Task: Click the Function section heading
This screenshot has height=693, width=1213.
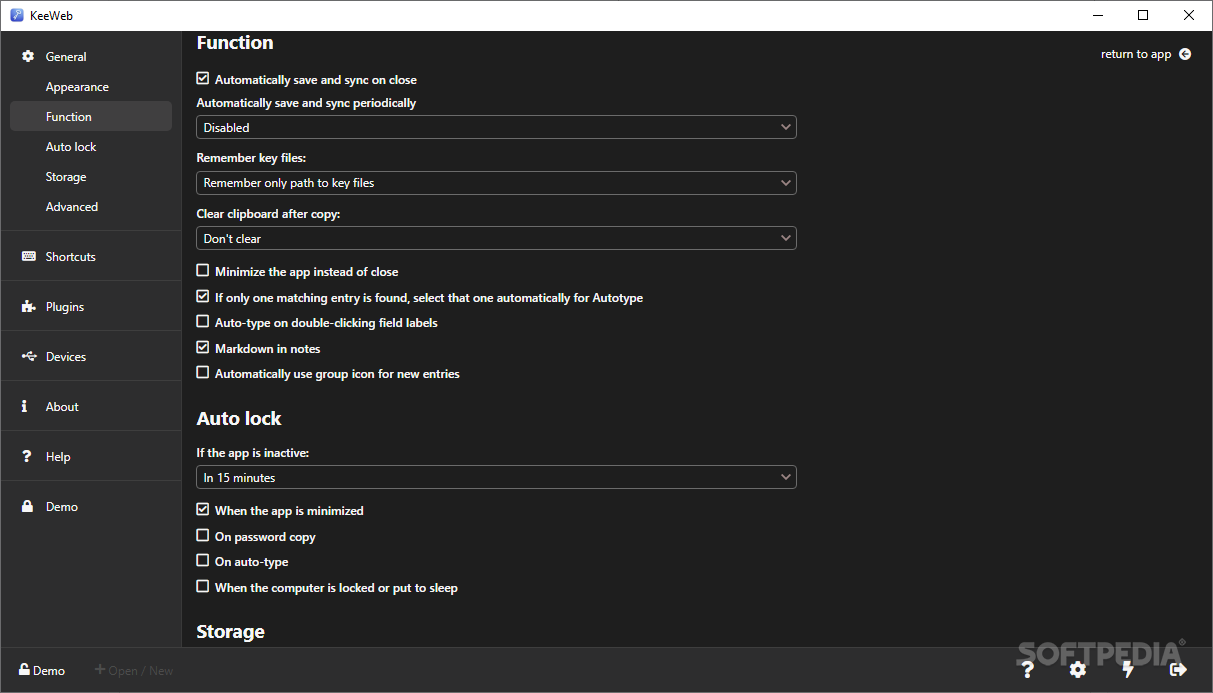Action: [235, 43]
